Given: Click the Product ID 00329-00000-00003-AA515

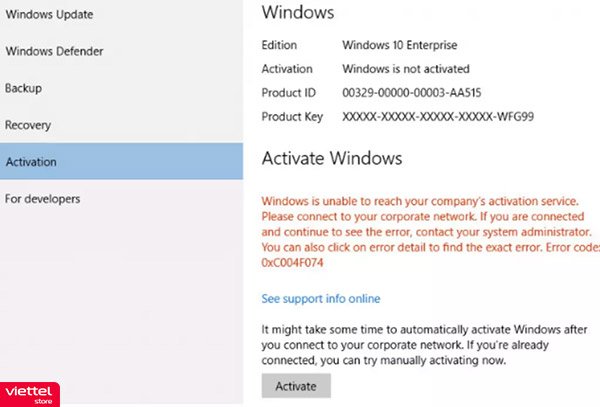Looking at the screenshot, I should click(412, 93).
